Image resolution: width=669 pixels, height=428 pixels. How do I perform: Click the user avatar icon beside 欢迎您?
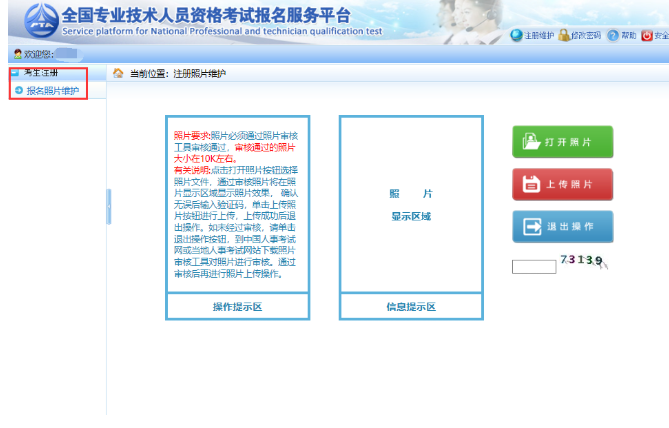point(18,54)
